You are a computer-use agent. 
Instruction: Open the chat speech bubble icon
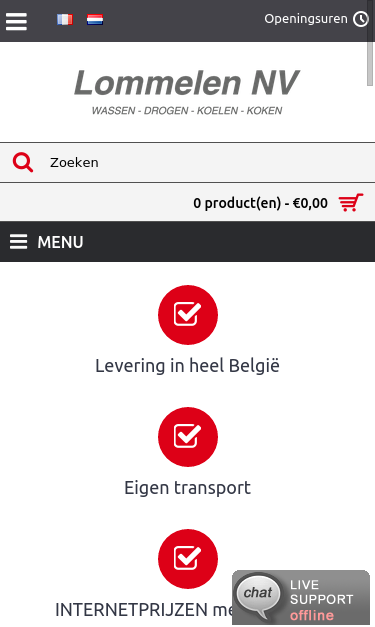point(258,595)
